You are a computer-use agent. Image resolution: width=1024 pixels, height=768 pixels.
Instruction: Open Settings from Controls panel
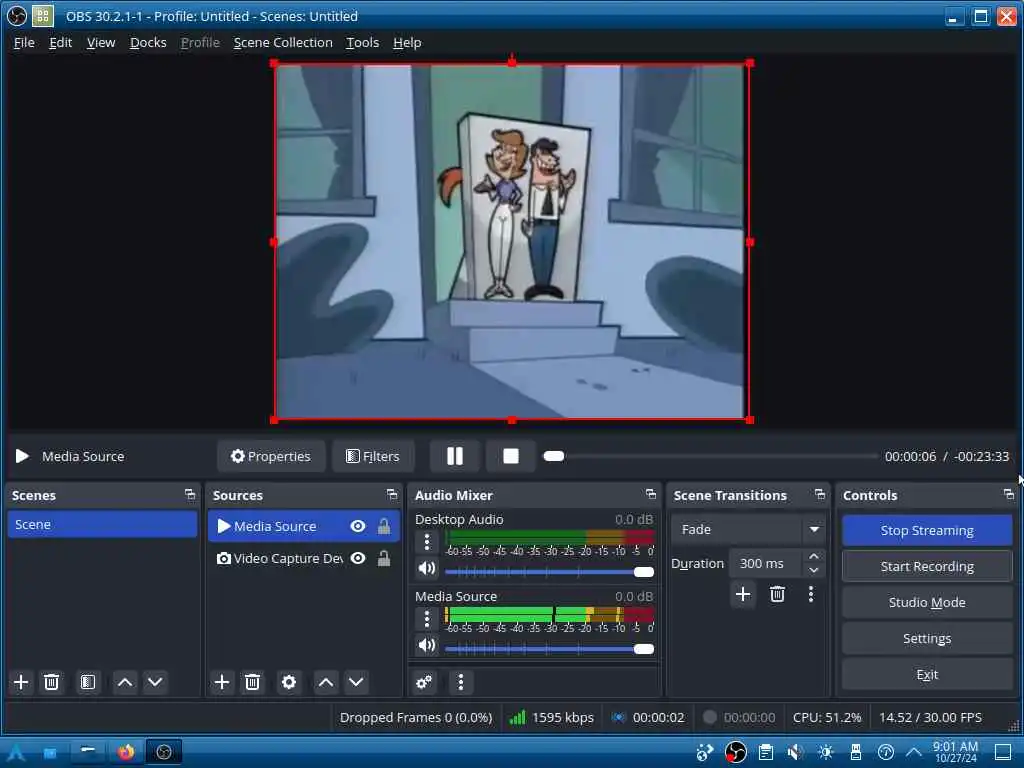click(x=927, y=638)
